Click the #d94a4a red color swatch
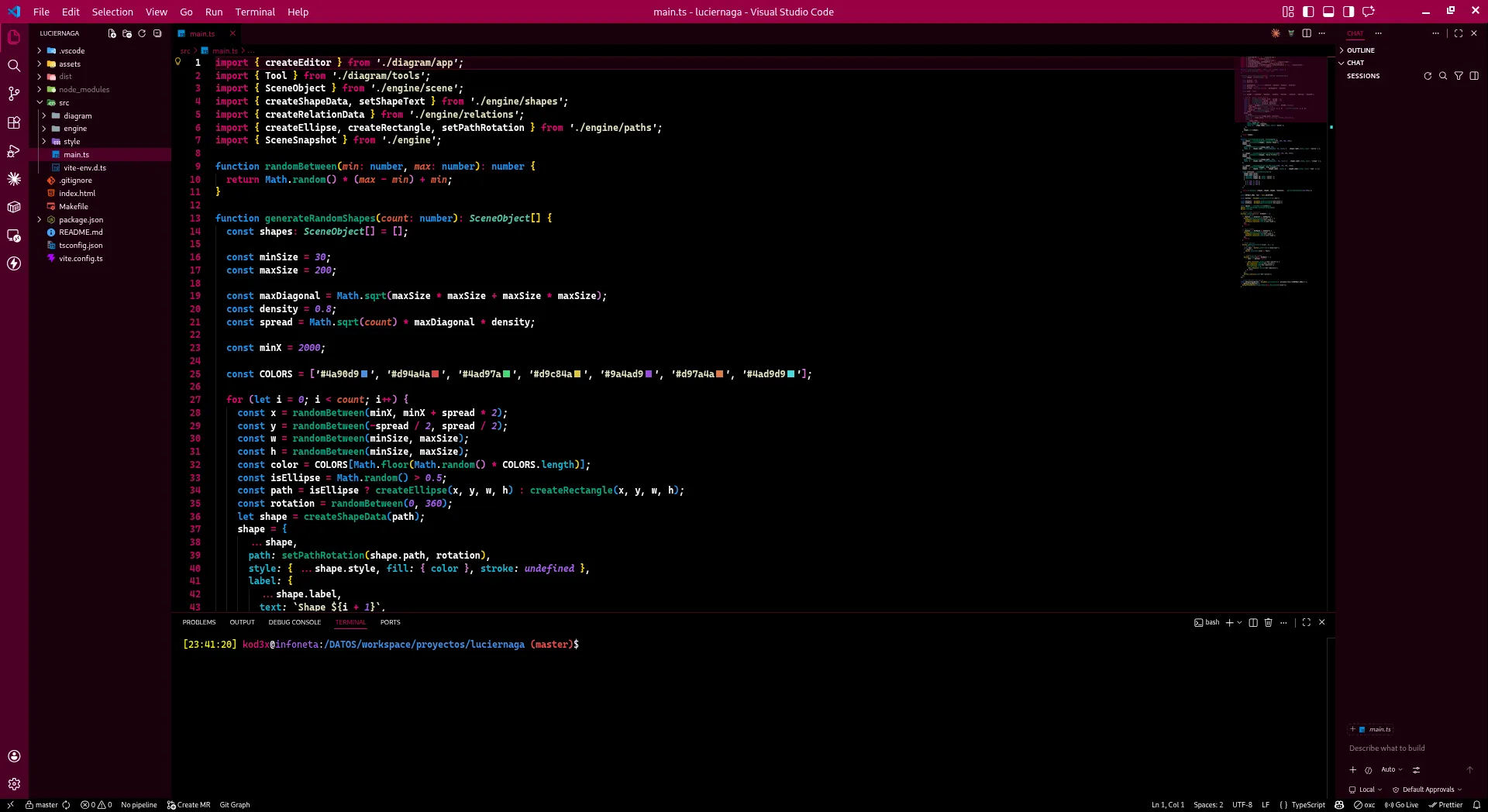This screenshot has width=1488, height=812. coord(436,374)
